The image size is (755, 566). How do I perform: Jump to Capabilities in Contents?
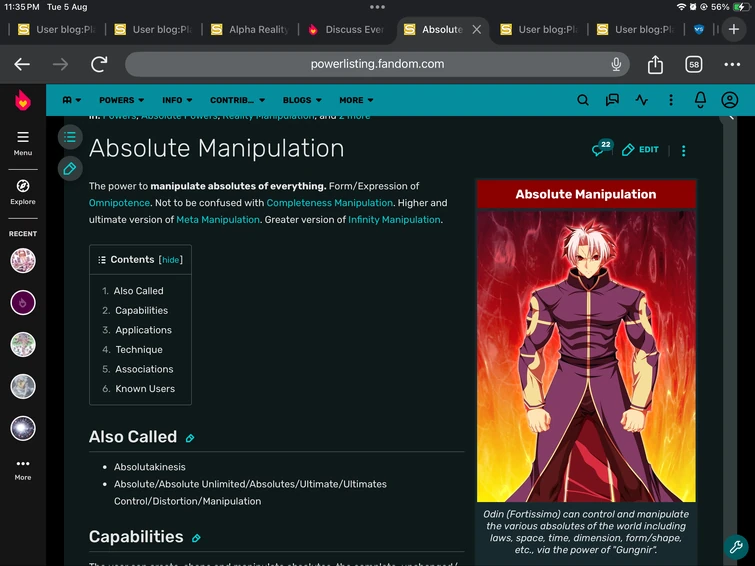[x=141, y=311]
